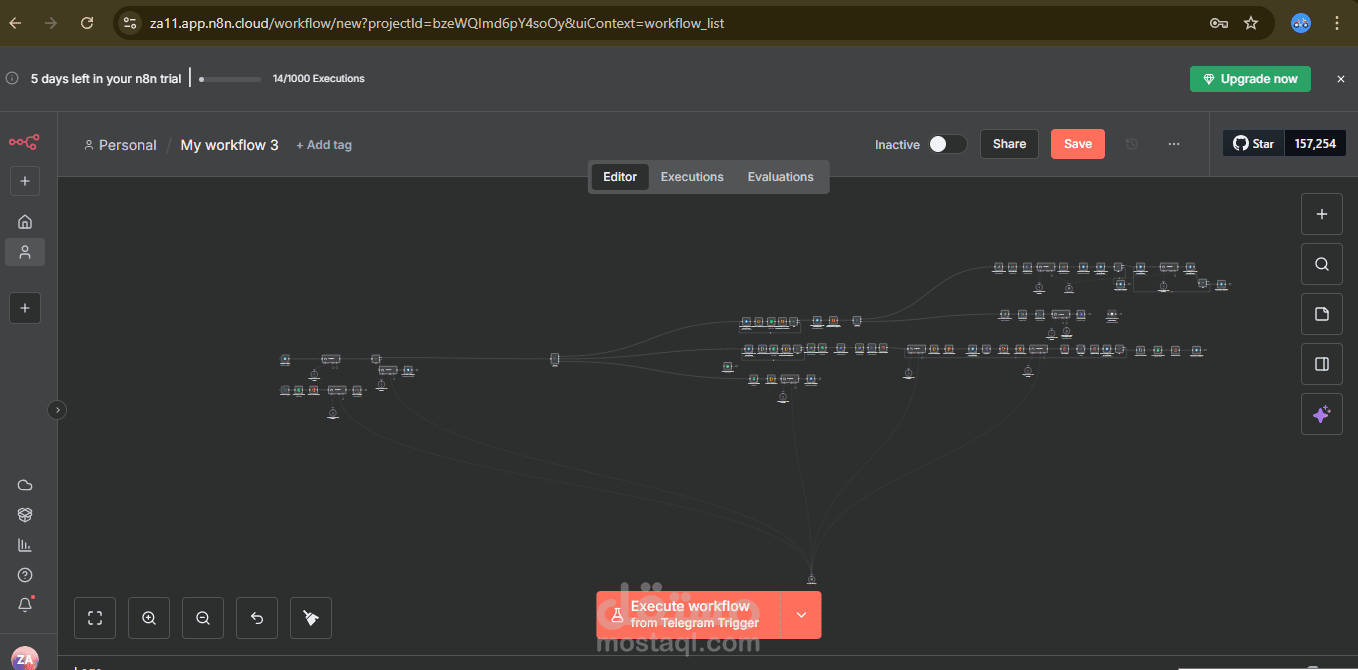Click the Upgrade now button
This screenshot has height=670, width=1358.
point(1250,79)
